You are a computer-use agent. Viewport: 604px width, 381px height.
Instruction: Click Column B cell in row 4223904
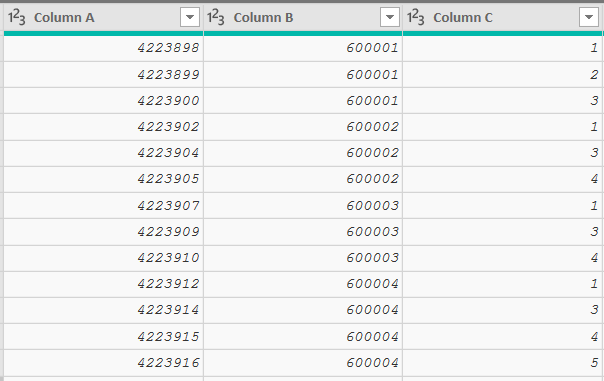[x=303, y=153]
